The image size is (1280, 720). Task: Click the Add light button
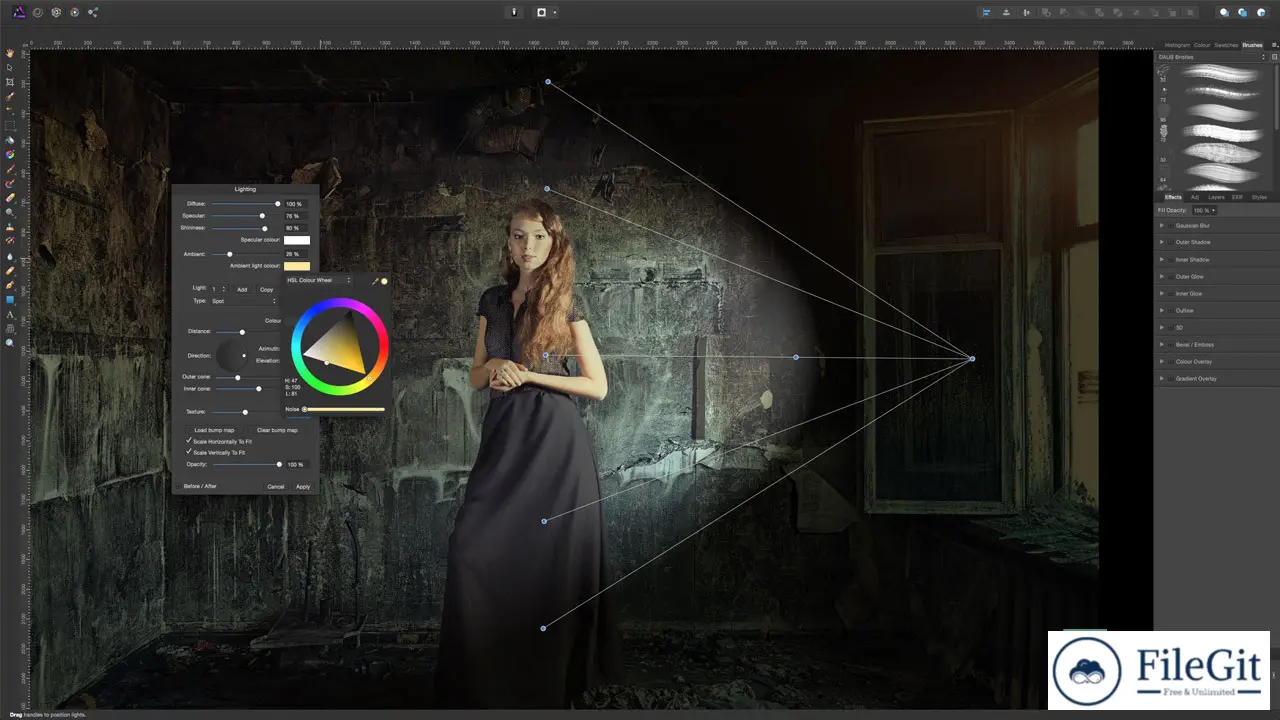coord(242,289)
